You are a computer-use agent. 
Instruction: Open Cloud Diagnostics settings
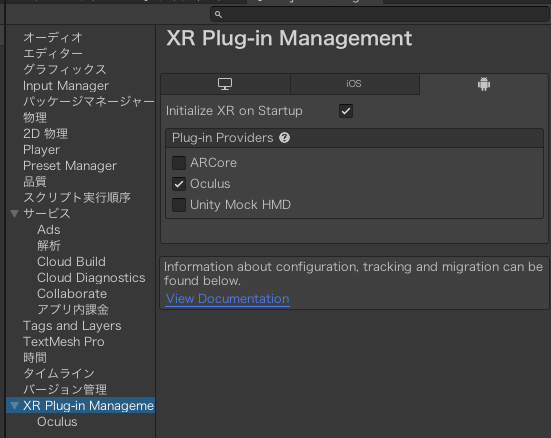[x=91, y=278]
